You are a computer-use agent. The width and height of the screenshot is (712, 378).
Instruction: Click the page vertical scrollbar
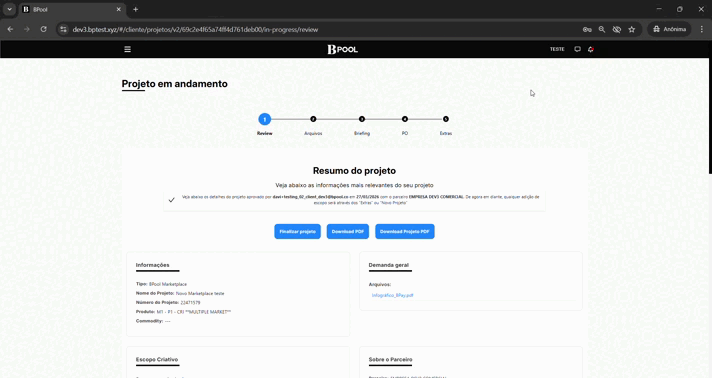[710, 116]
